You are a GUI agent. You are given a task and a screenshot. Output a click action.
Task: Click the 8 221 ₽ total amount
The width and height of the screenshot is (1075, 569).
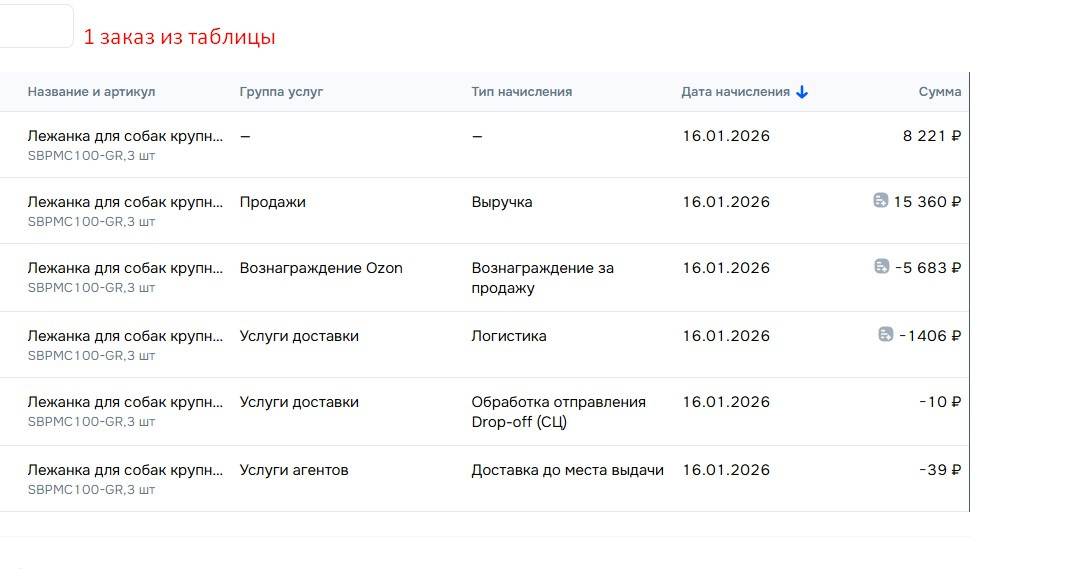[931, 136]
